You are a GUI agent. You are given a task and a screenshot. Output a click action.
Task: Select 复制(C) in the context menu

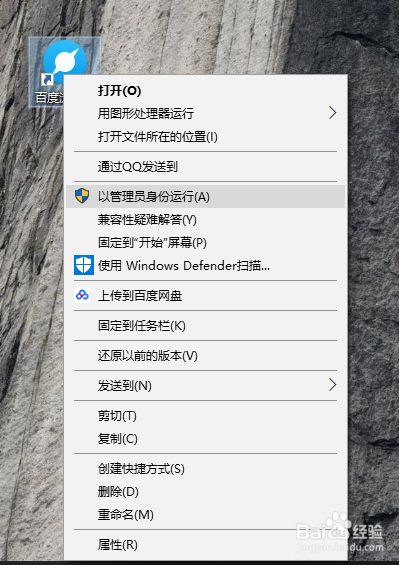point(205,439)
